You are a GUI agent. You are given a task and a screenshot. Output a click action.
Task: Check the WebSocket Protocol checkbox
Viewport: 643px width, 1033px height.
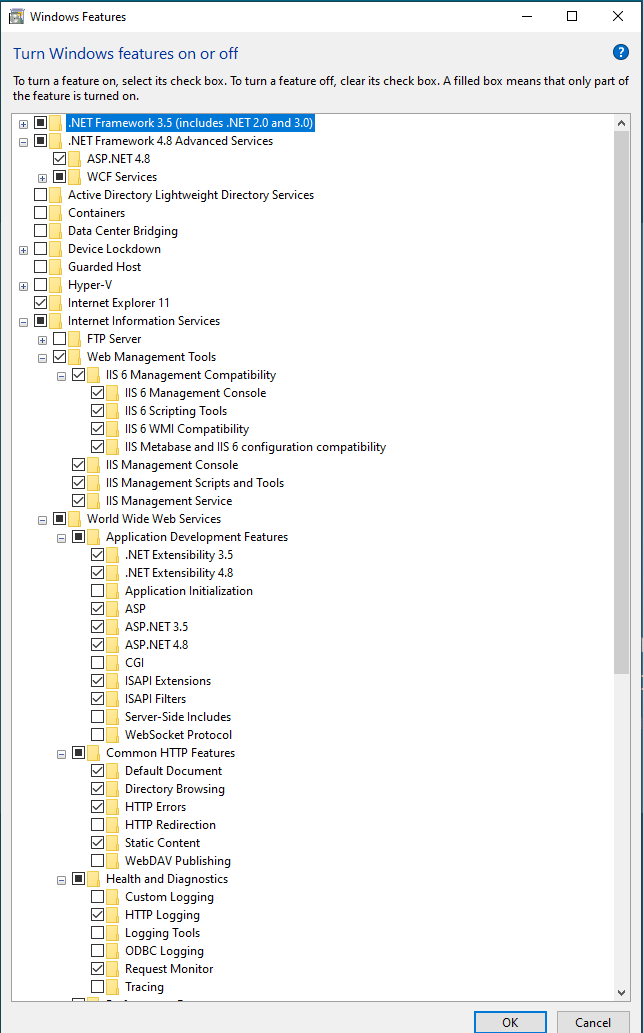click(97, 735)
